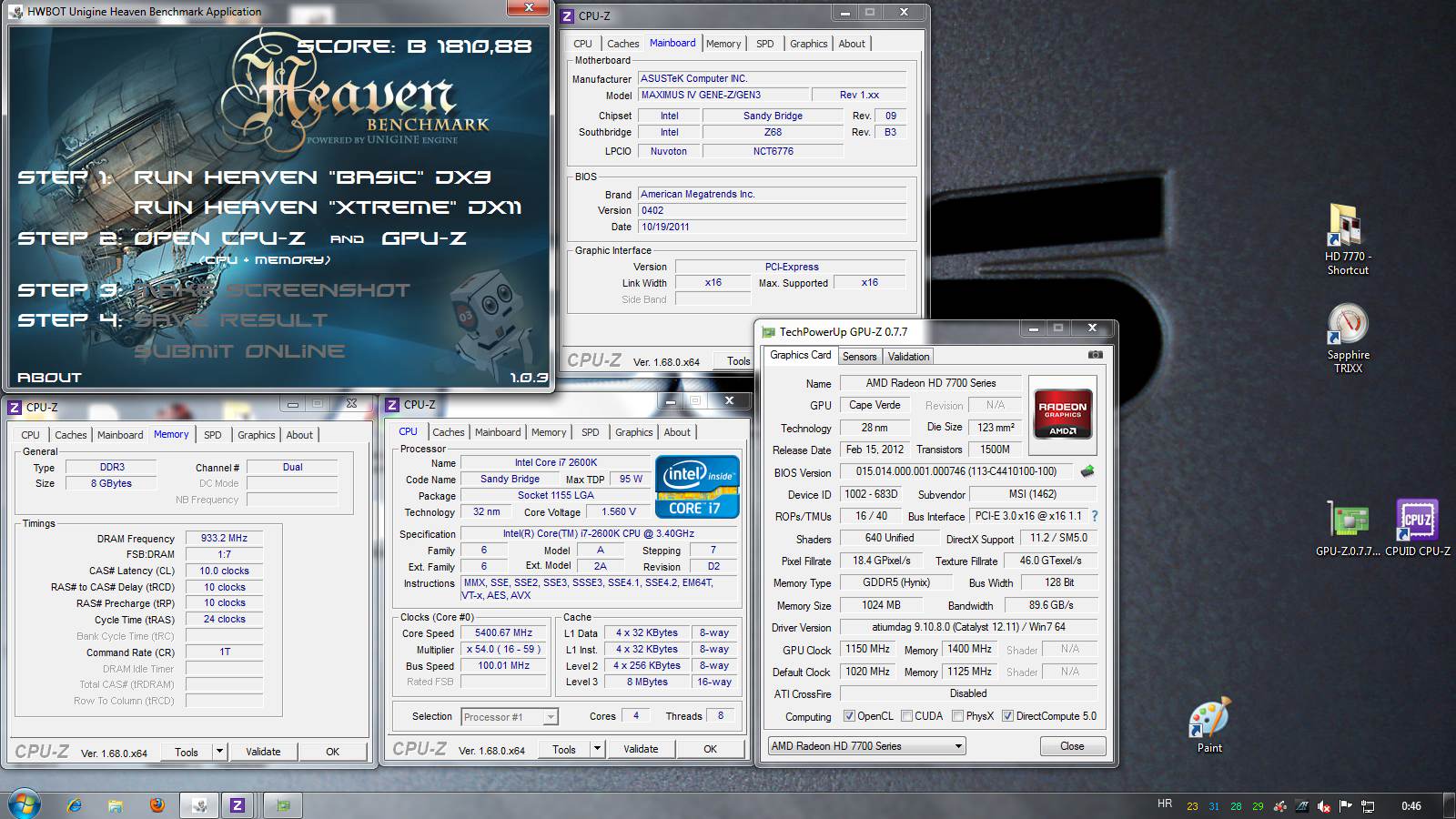Switch to the CPU-Z taskbar button
Screen dimensions: 1456x819
(238, 805)
